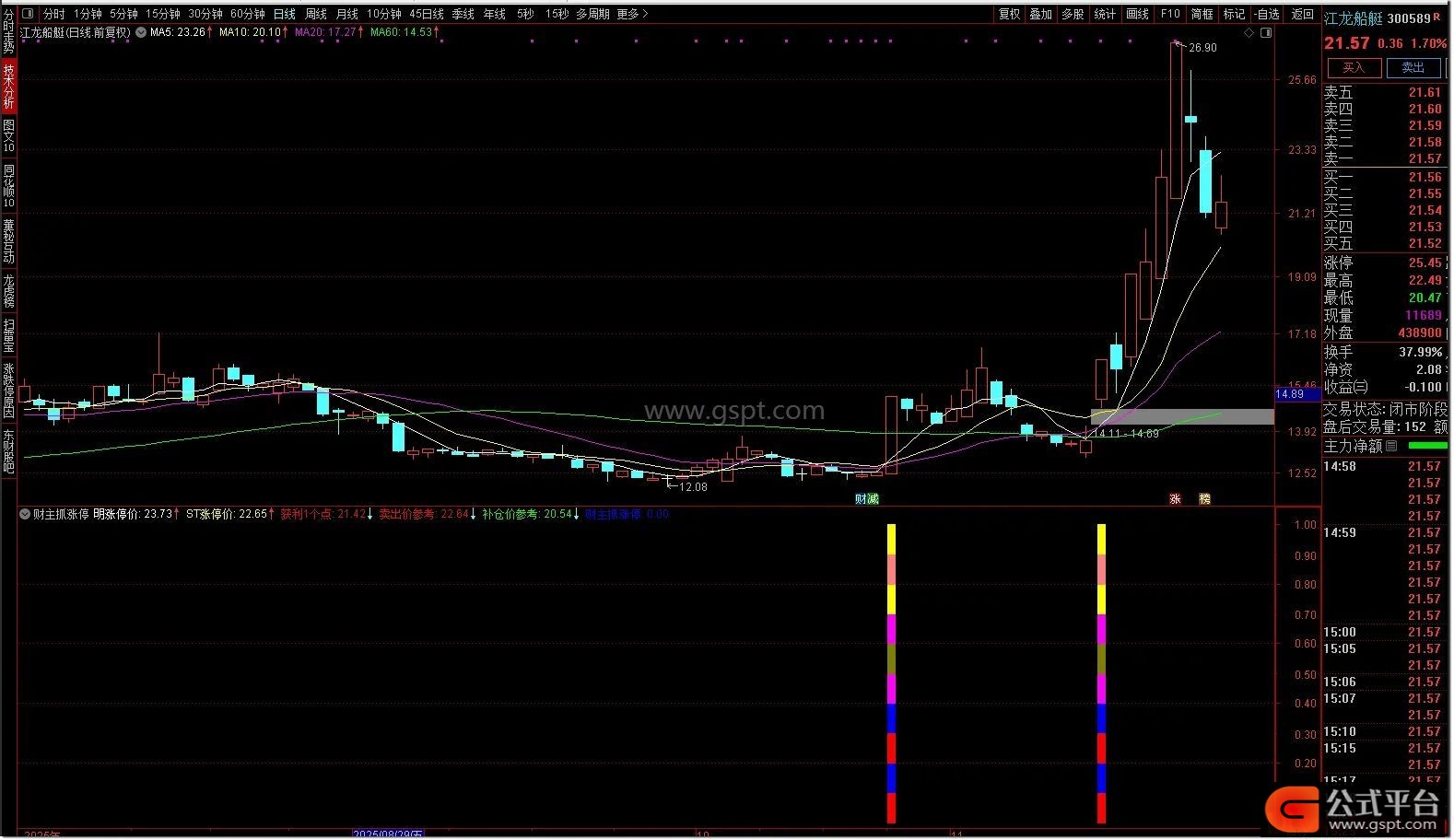
Task: Expand the 更多 timeframe list
Action: (632, 14)
